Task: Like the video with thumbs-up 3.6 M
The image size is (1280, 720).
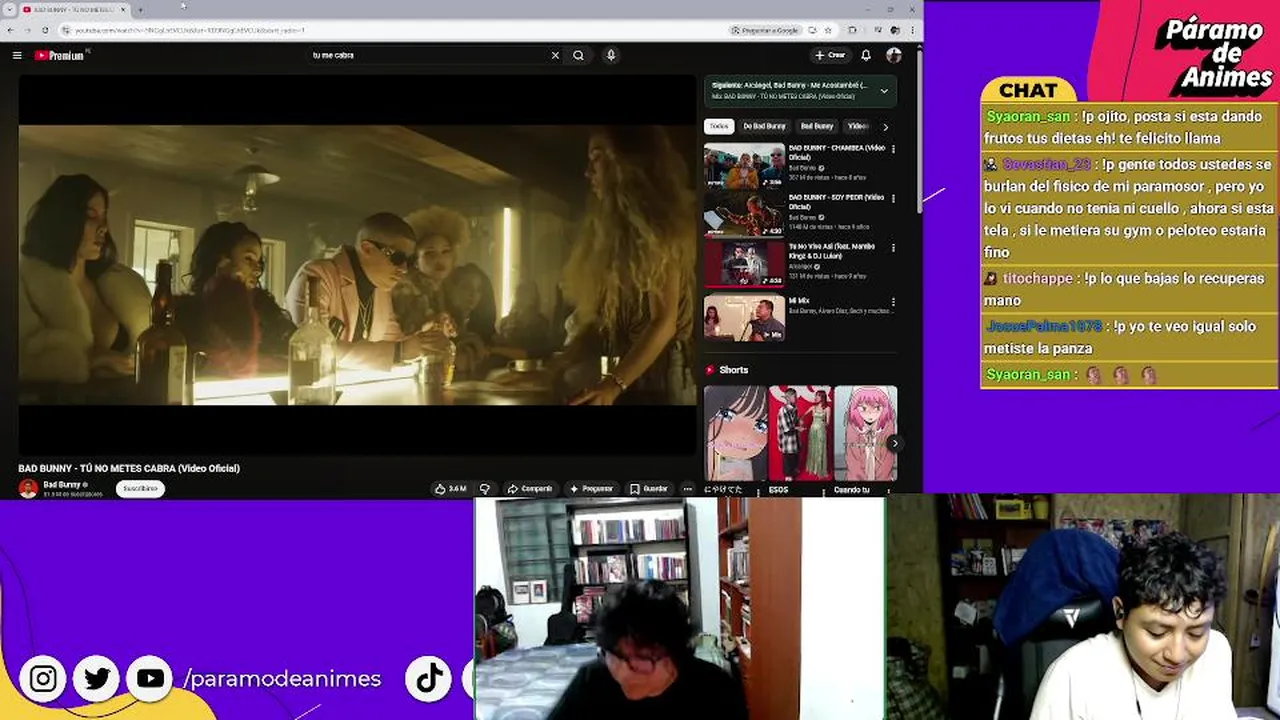Action: (x=451, y=489)
